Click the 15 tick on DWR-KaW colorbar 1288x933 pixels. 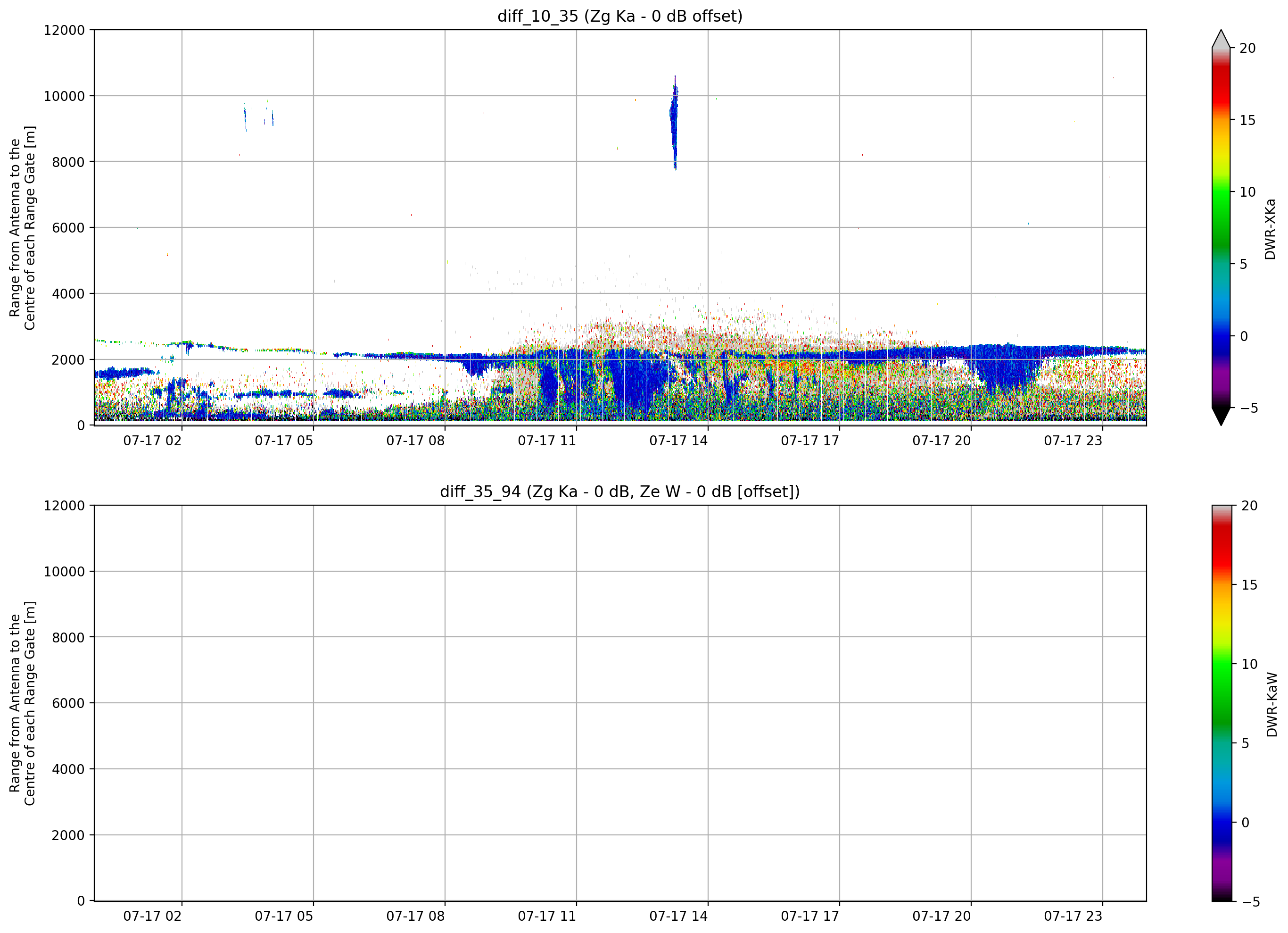pos(1249,585)
